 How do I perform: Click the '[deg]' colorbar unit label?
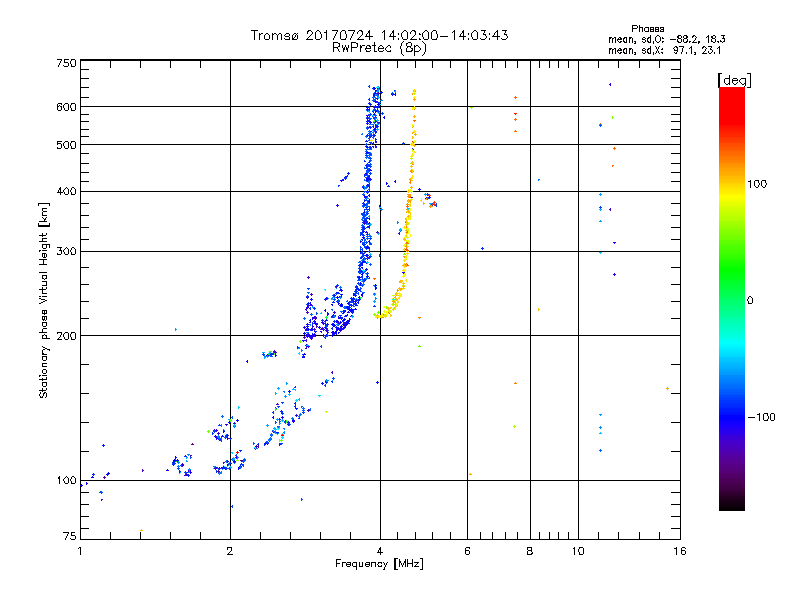[734, 80]
